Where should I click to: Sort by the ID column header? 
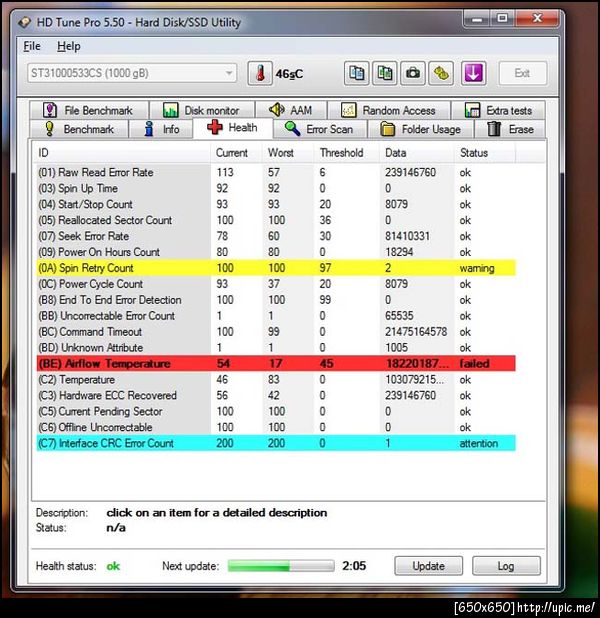122,153
